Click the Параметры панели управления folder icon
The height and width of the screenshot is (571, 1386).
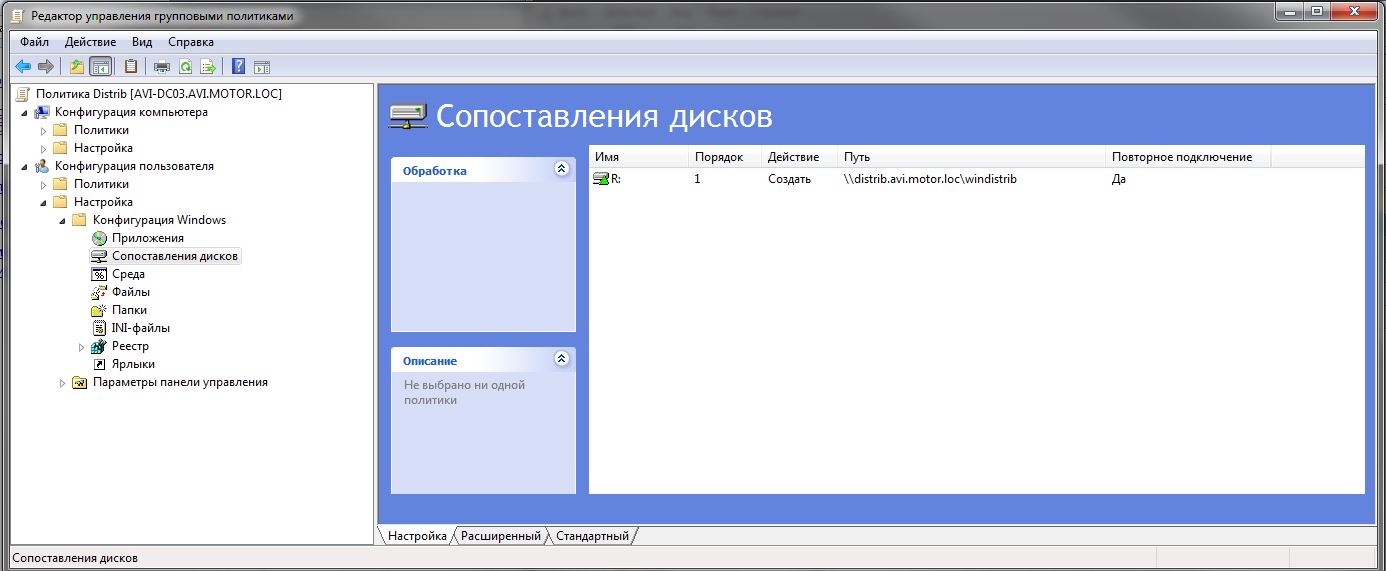(x=80, y=382)
